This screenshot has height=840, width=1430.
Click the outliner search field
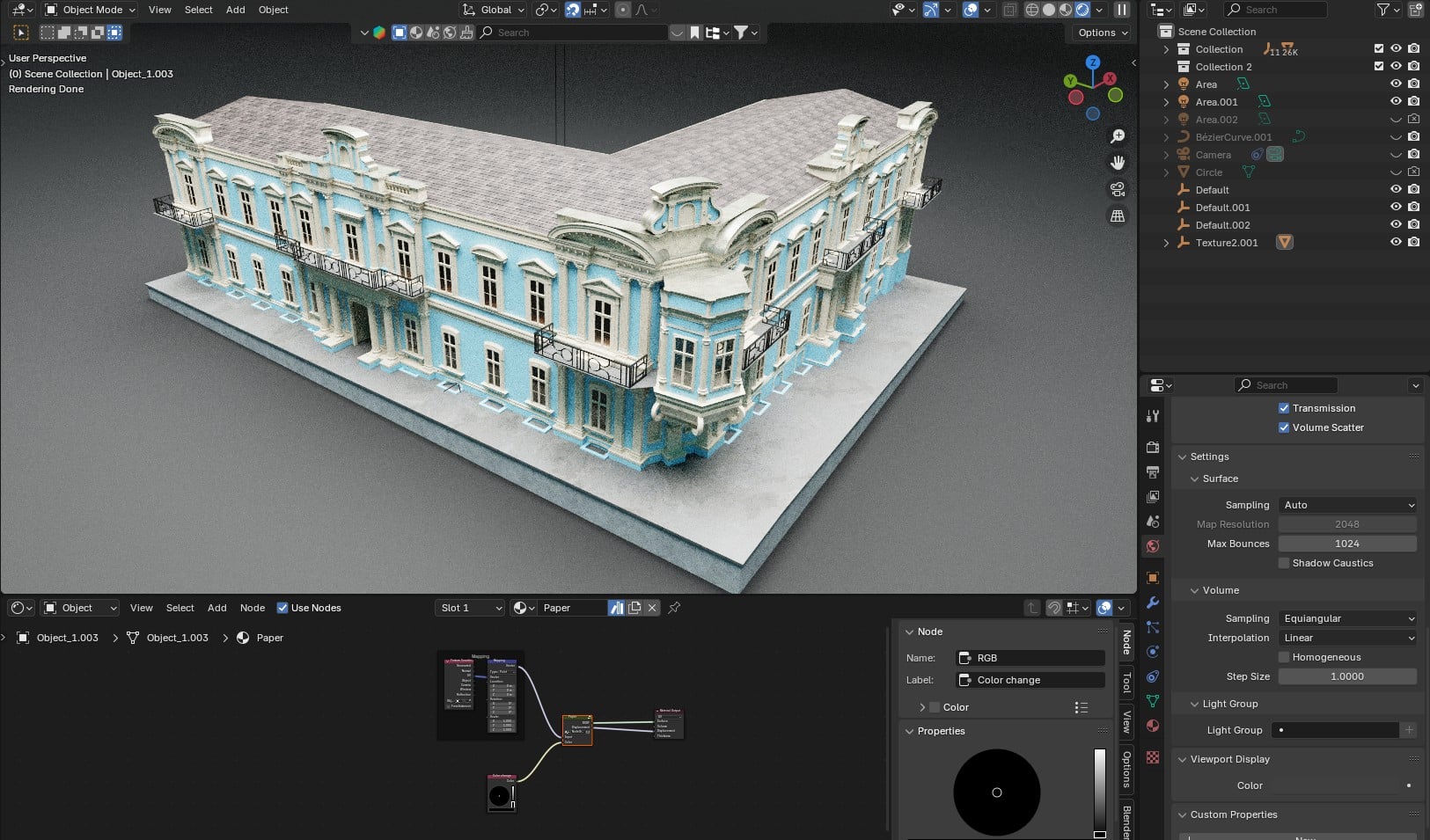1276,10
